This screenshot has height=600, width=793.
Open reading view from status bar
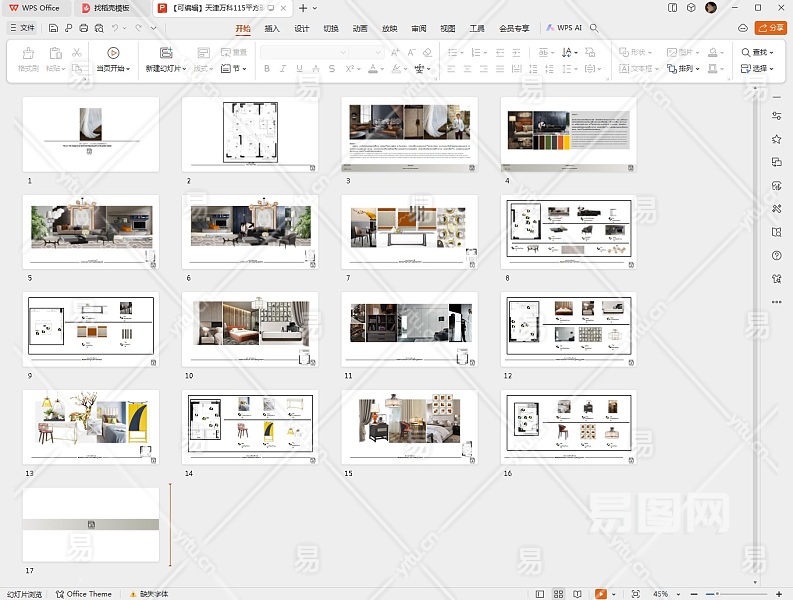point(577,594)
